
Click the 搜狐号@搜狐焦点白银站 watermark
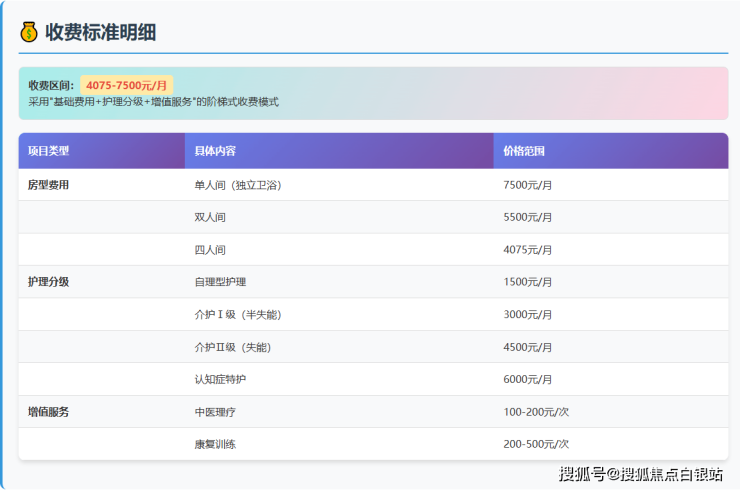[641, 474]
